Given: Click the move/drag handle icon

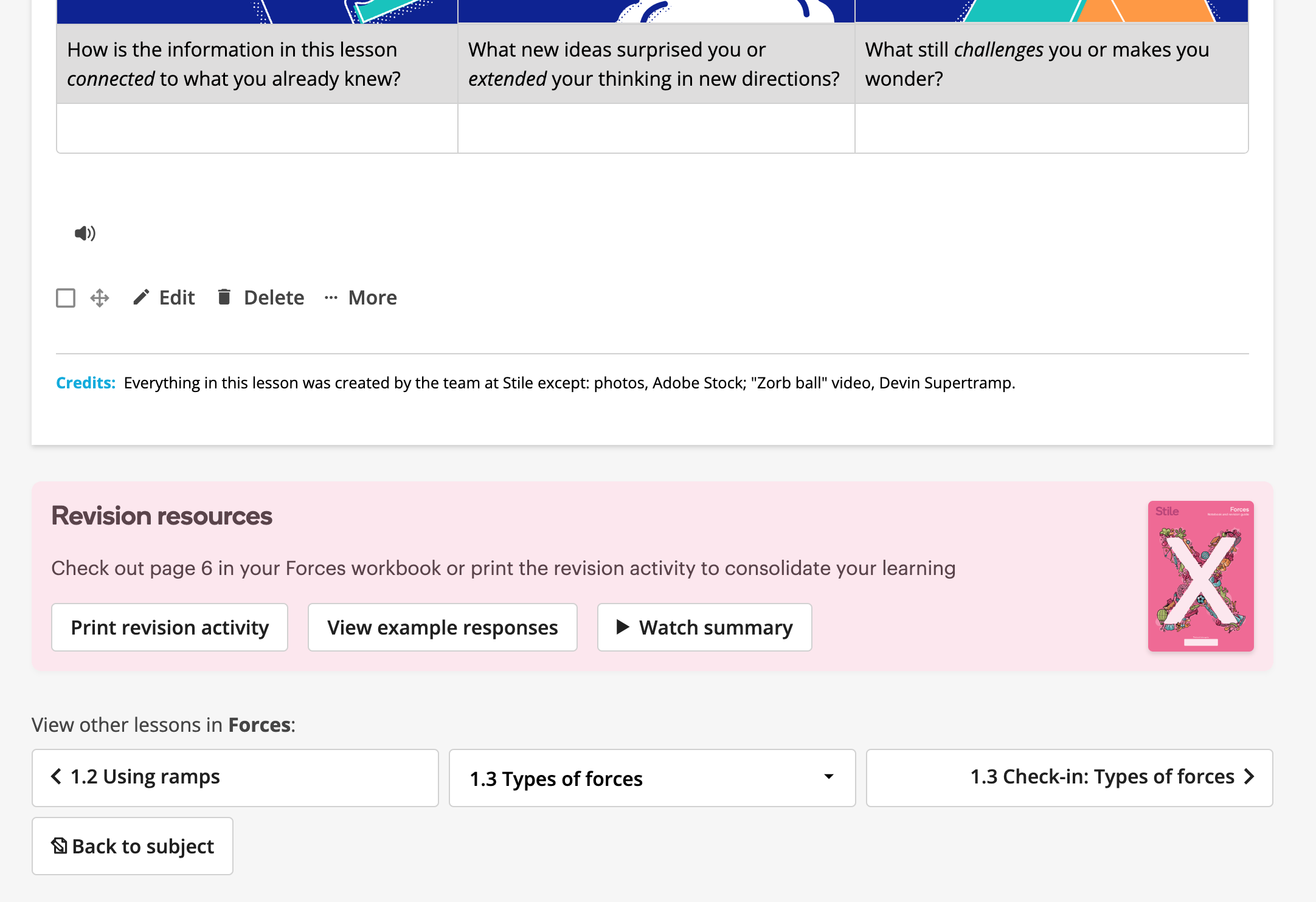Looking at the screenshot, I should tap(100, 298).
